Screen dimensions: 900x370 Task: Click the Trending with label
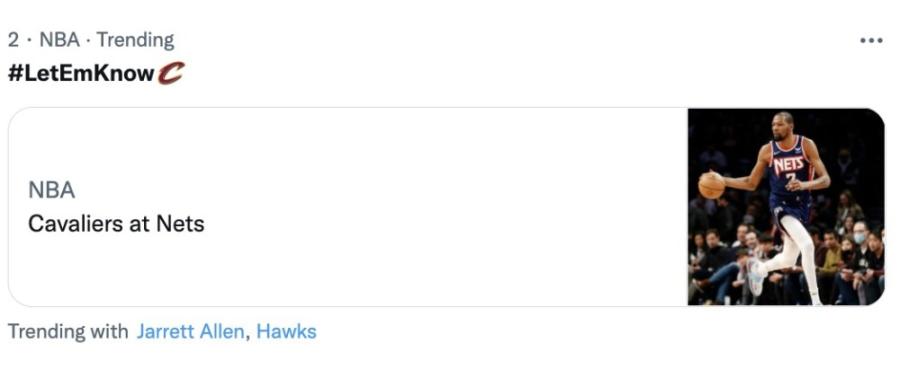[68, 332]
